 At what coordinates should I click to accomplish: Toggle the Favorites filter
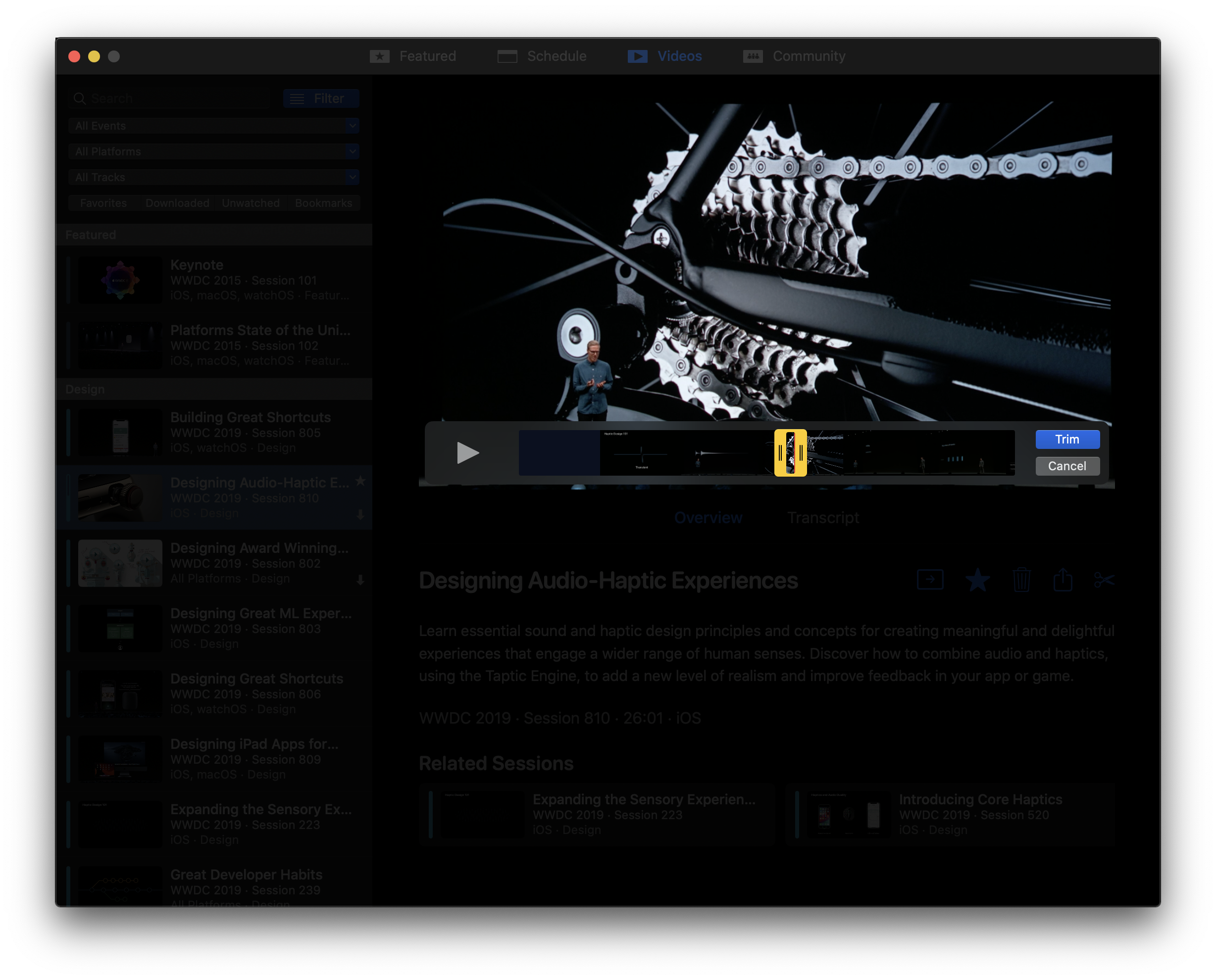coord(103,203)
